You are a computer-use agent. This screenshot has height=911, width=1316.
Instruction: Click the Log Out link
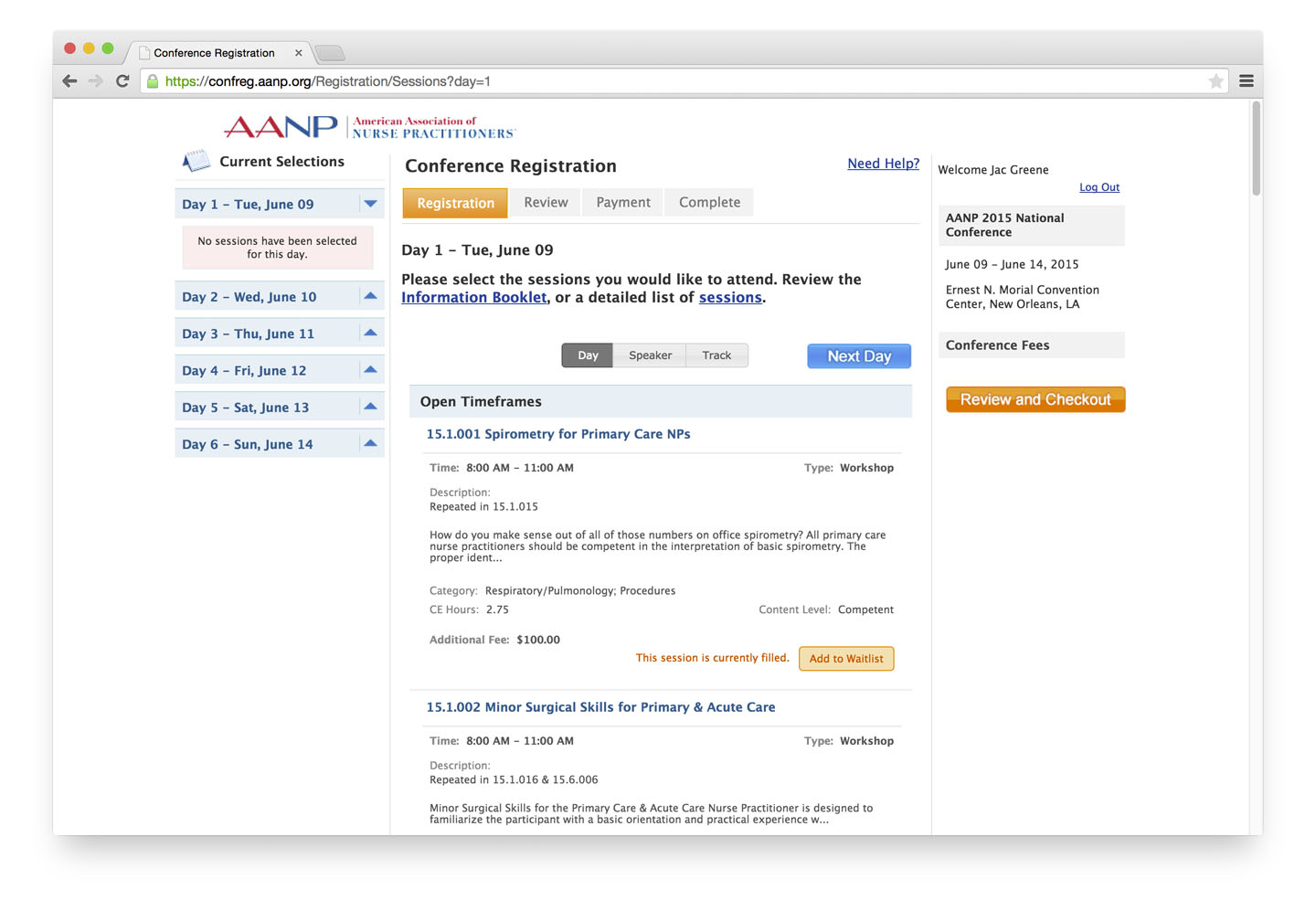coord(1099,187)
